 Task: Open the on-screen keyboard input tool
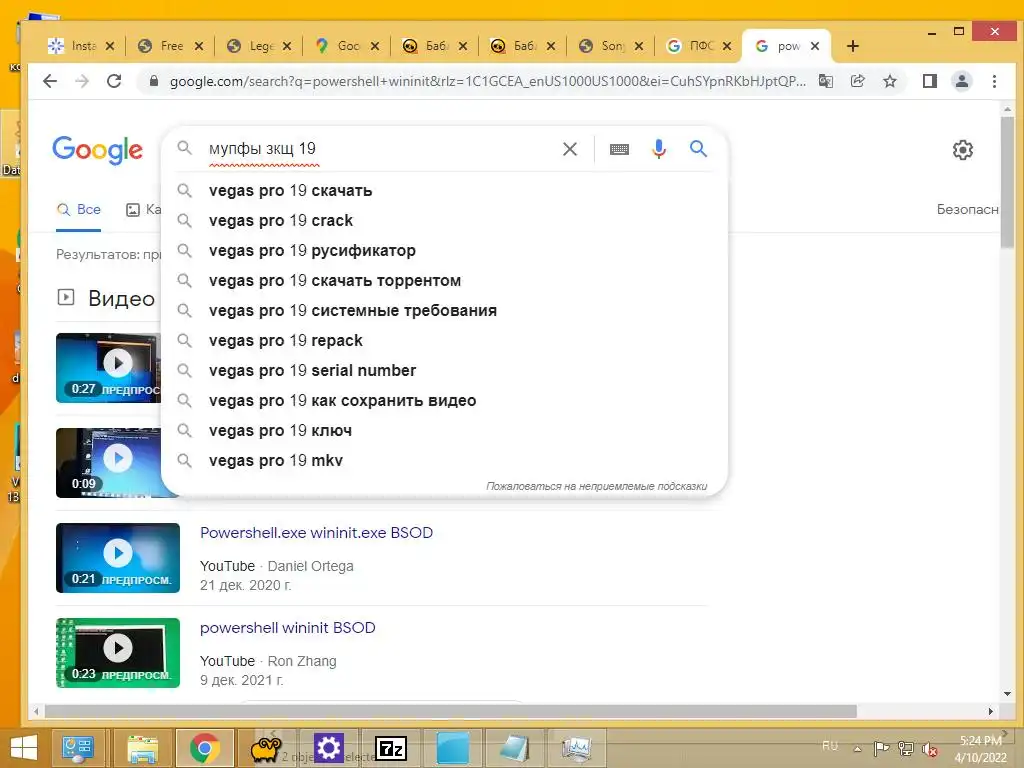pos(619,150)
